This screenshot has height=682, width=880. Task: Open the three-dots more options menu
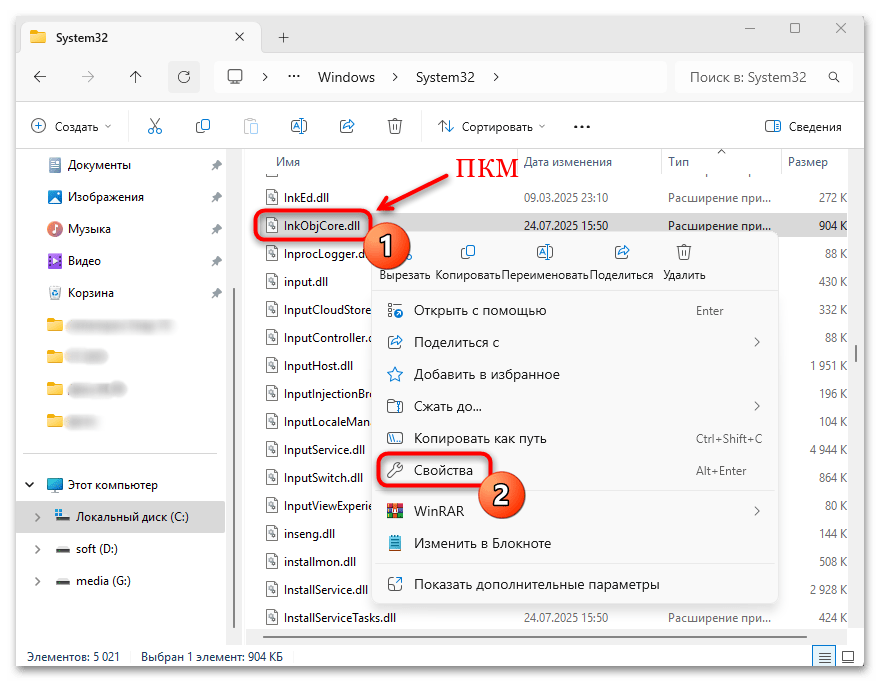coord(582,127)
